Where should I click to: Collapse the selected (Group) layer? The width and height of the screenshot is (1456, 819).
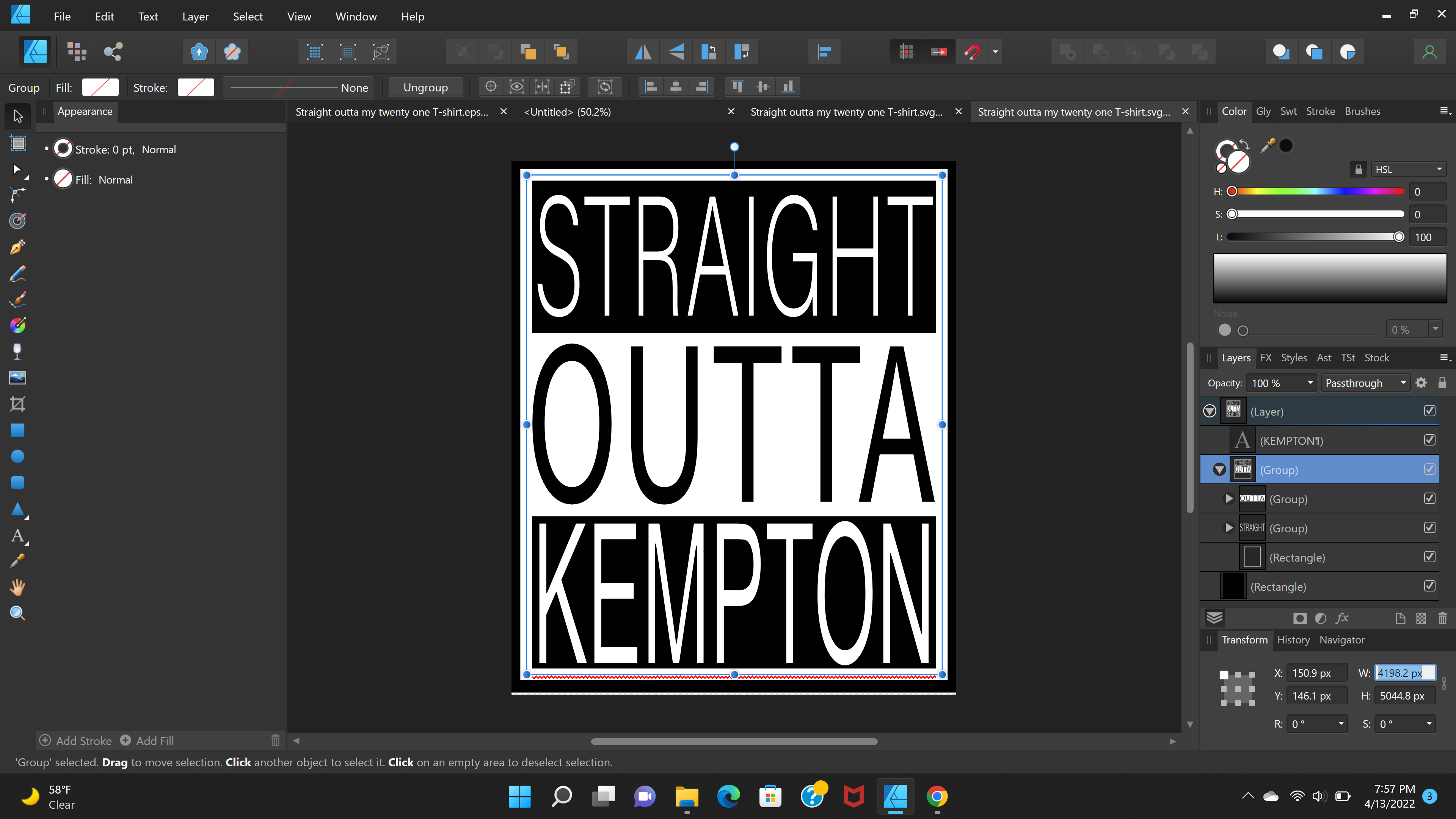tap(1220, 470)
